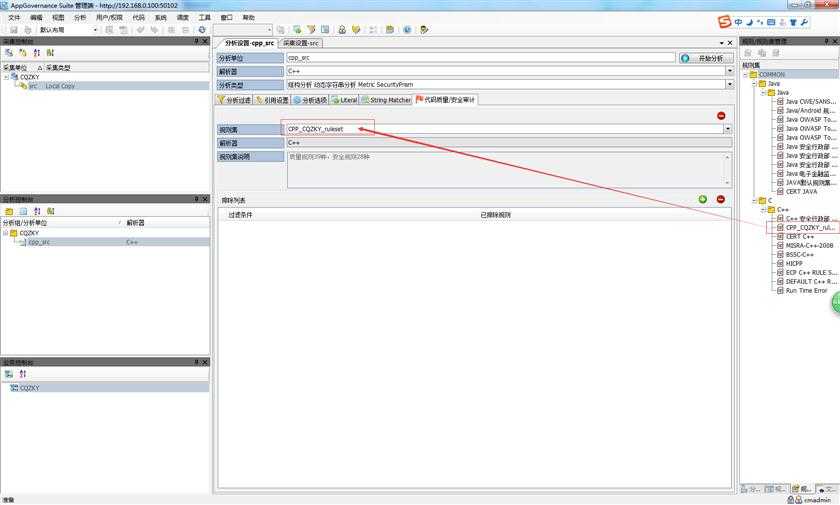Viewport: 840px width, 505px height.
Task: Click the Sogou S icon in the input method bar
Action: 724,22
